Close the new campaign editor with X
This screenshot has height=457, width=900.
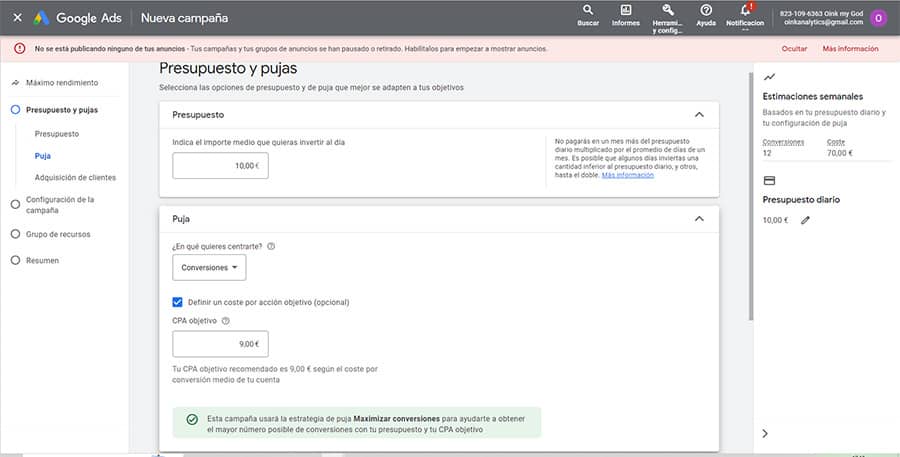[17, 18]
